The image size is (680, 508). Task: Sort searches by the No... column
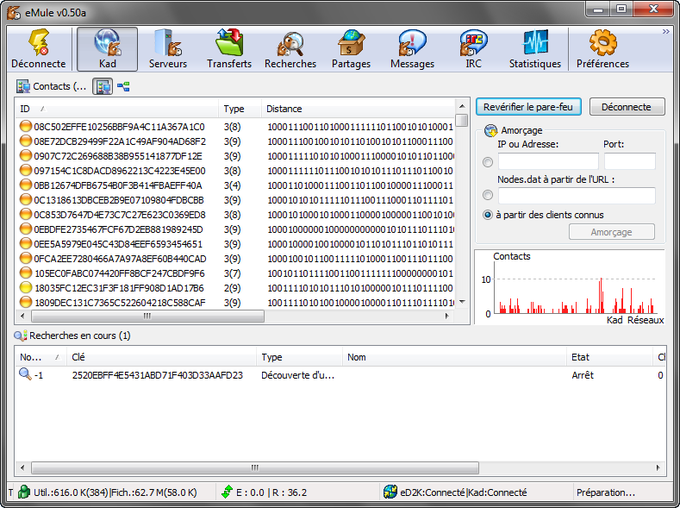[x=40, y=357]
